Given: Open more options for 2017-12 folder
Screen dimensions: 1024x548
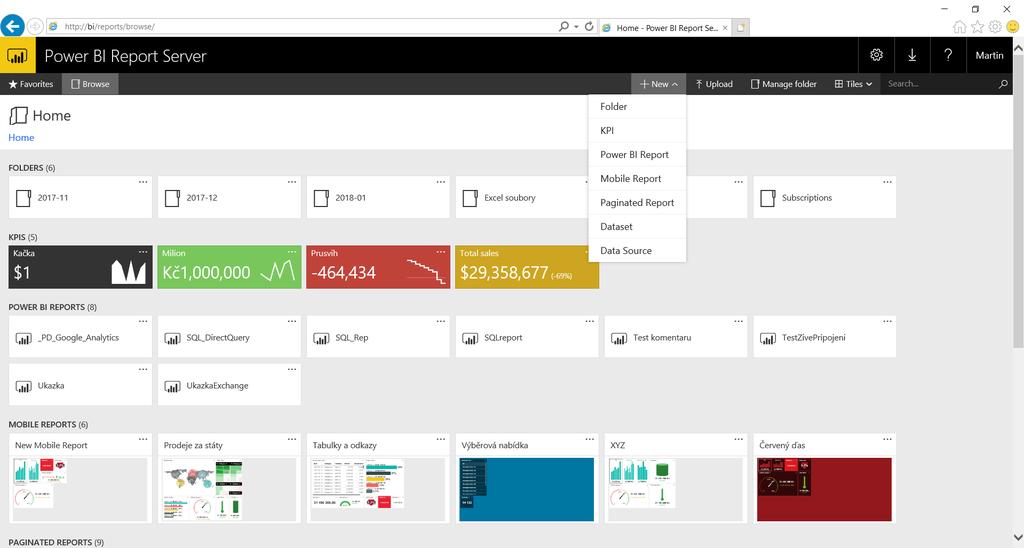Looking at the screenshot, I should pos(292,182).
